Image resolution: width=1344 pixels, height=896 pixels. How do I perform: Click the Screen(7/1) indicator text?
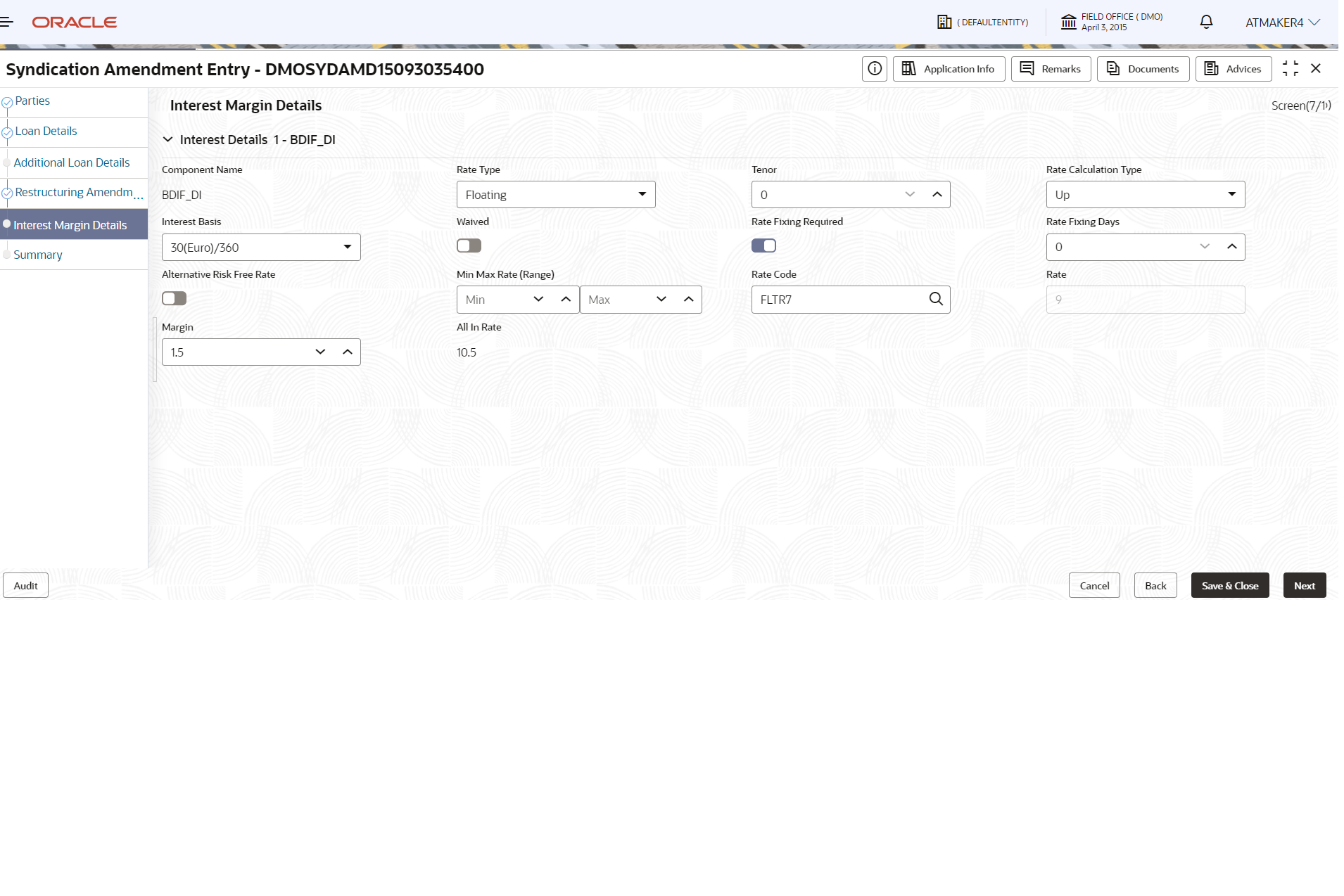[1301, 105]
